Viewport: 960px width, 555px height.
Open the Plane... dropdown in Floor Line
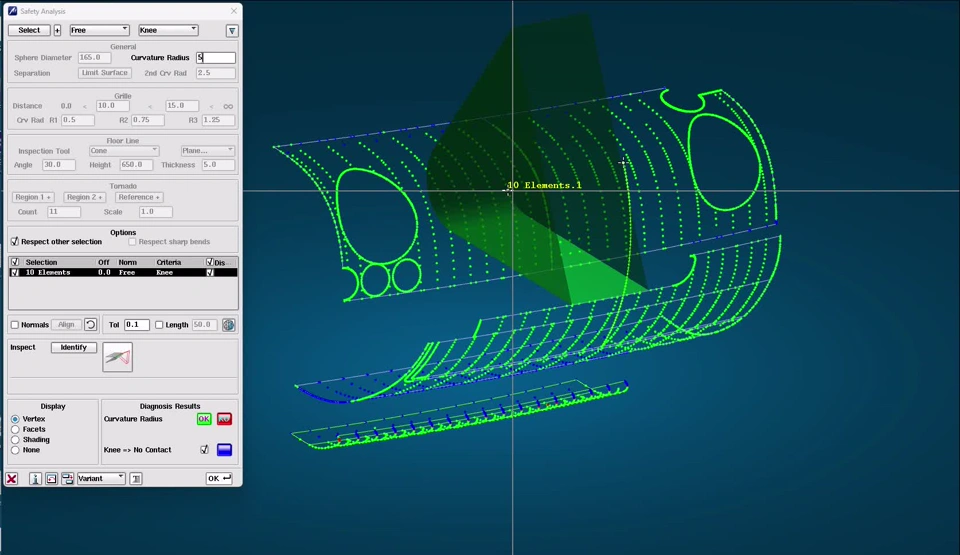[208, 151]
